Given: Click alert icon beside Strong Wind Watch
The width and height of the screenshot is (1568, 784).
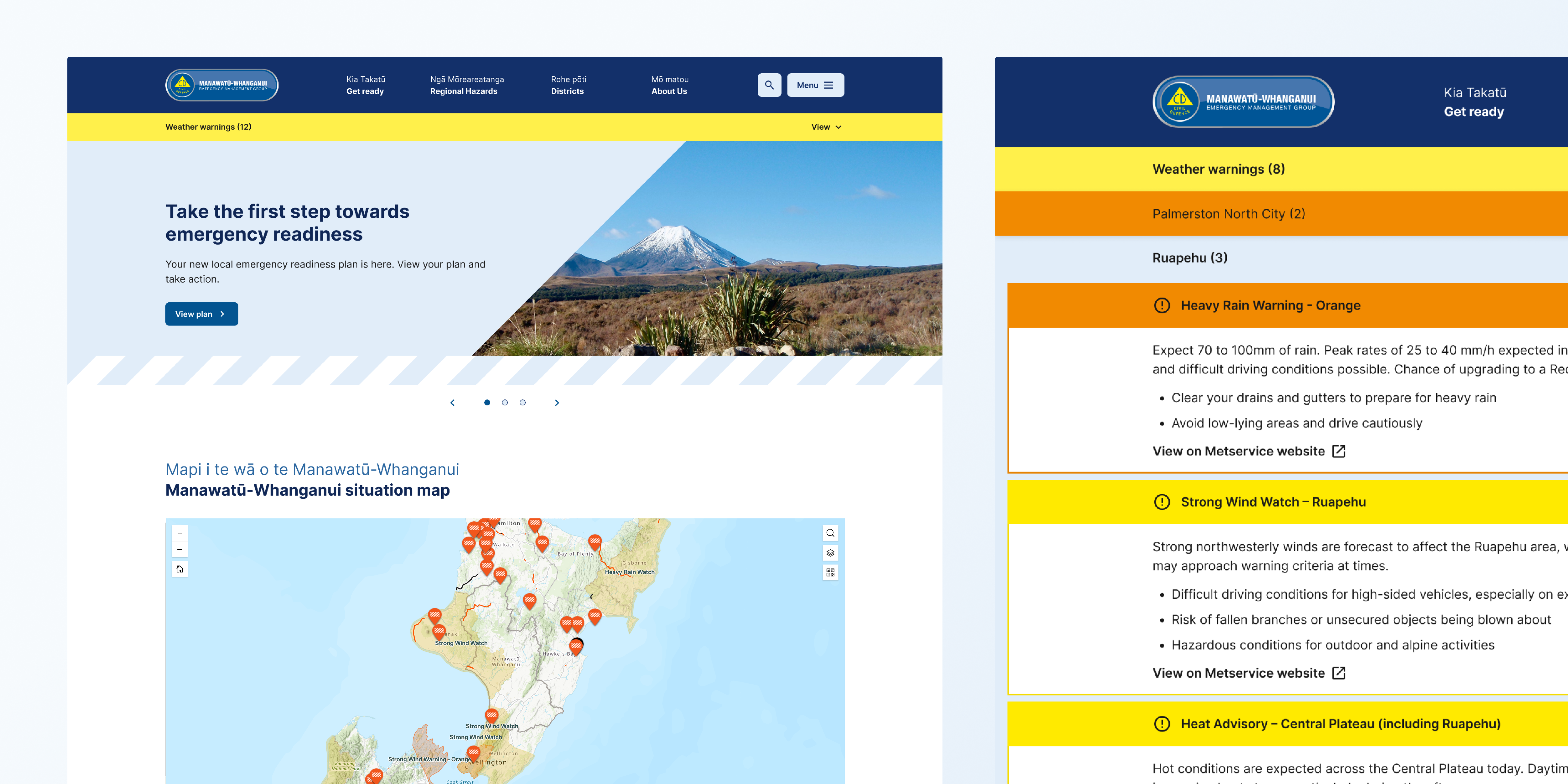Looking at the screenshot, I should 1161,502.
